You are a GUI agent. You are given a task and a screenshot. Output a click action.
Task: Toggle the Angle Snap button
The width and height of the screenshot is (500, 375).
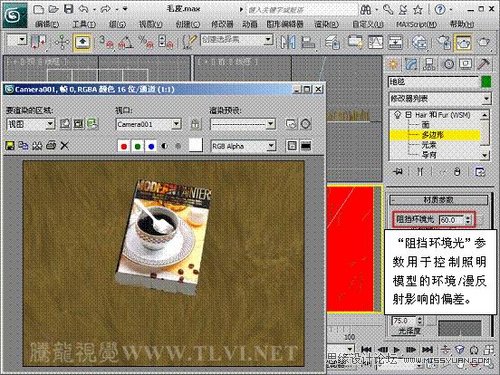click(x=126, y=42)
